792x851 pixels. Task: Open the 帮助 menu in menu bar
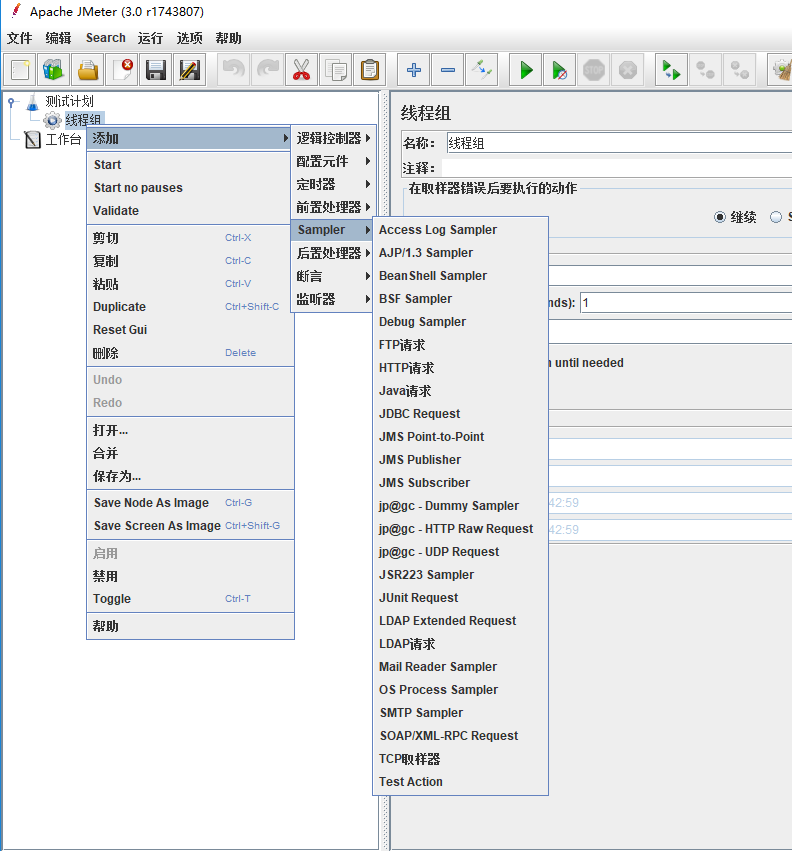pos(228,38)
